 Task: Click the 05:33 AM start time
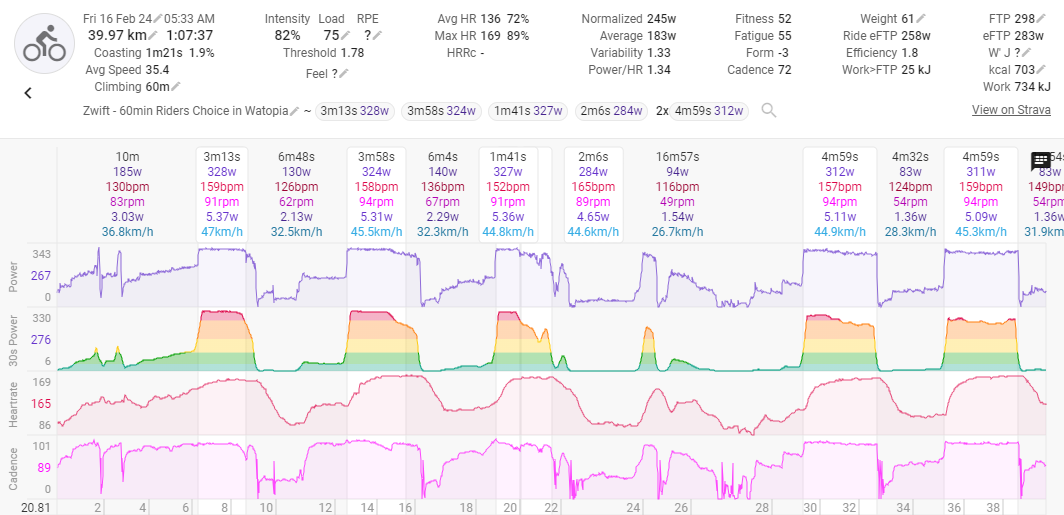pos(190,19)
